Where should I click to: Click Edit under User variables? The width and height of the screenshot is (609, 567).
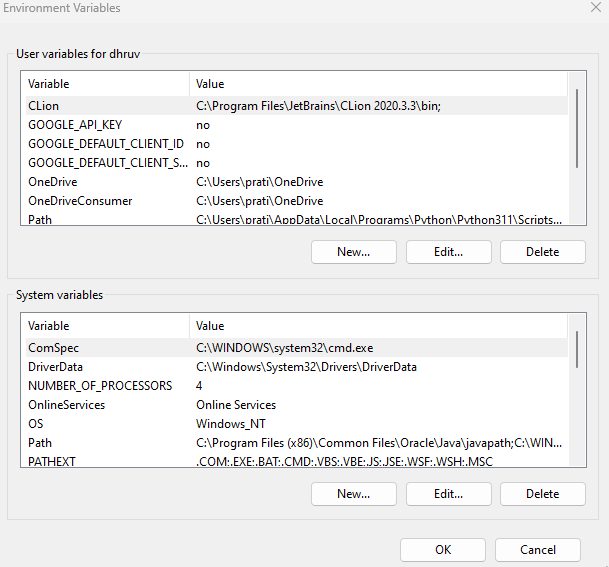point(448,252)
